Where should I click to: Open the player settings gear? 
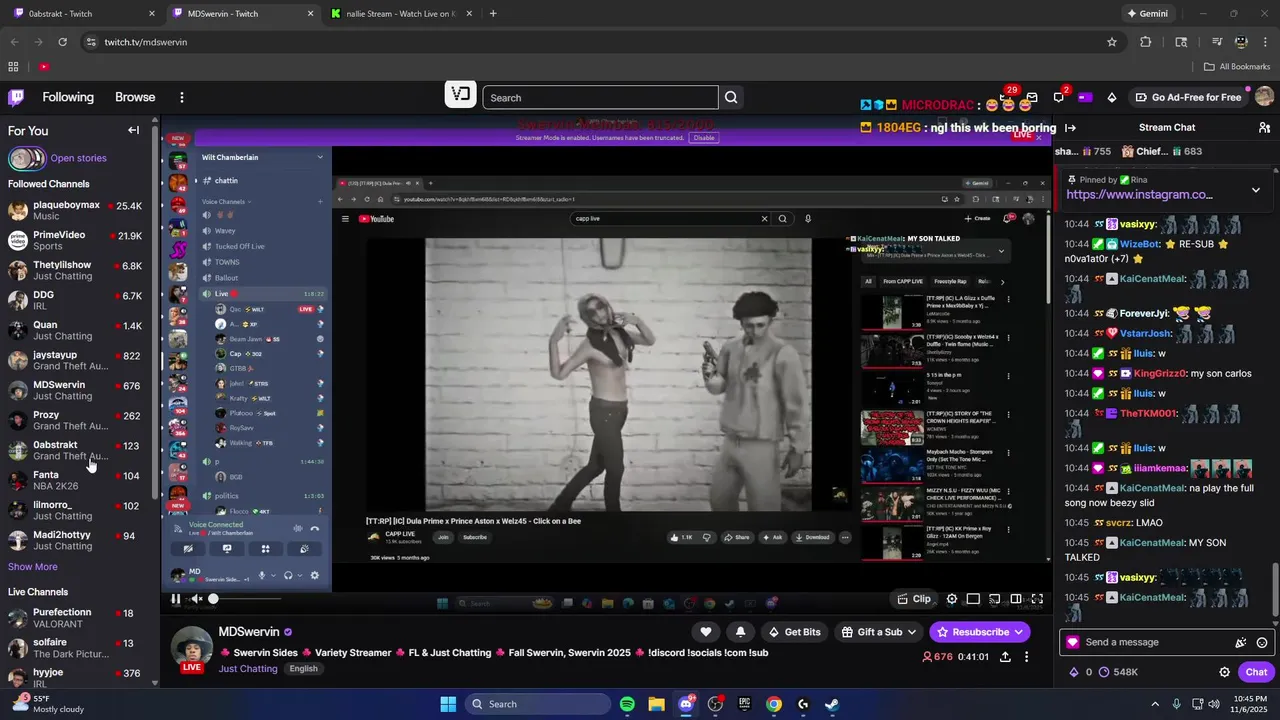[952, 599]
